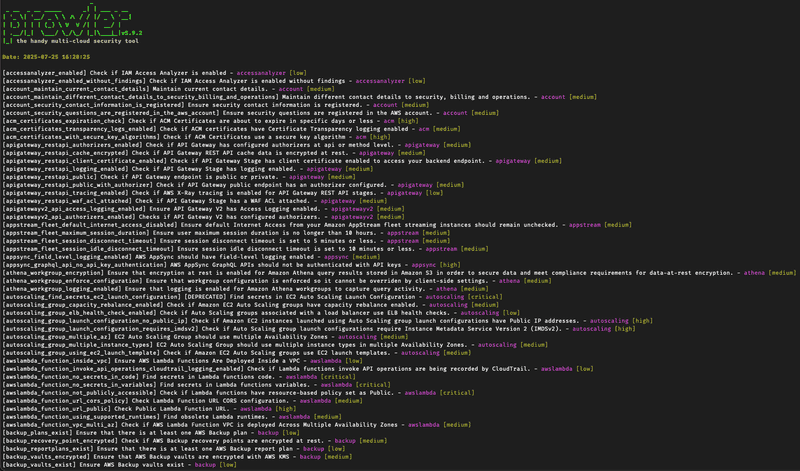Click [acm_certificates_with_secure_key_algorithms] check name
This screenshot has height=471, width=800.
(x=81, y=137)
